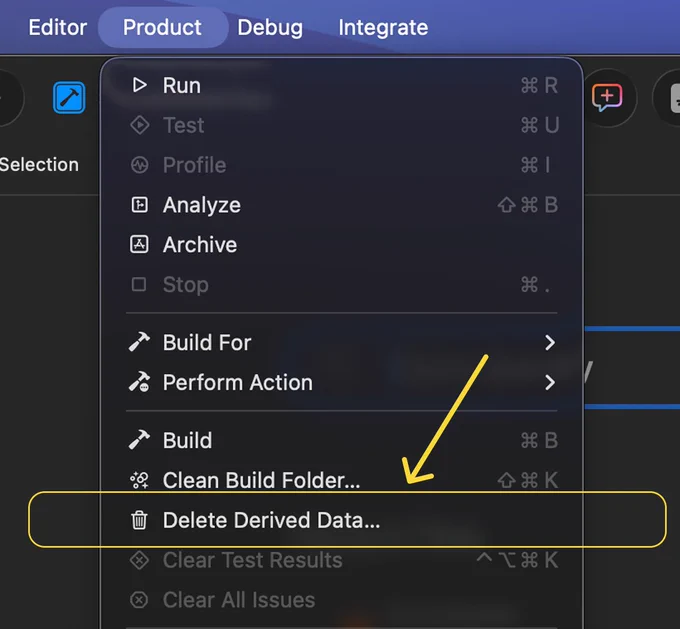Image resolution: width=680 pixels, height=629 pixels.
Task: Expand the Perform Action submenu arrow
Action: click(x=550, y=383)
